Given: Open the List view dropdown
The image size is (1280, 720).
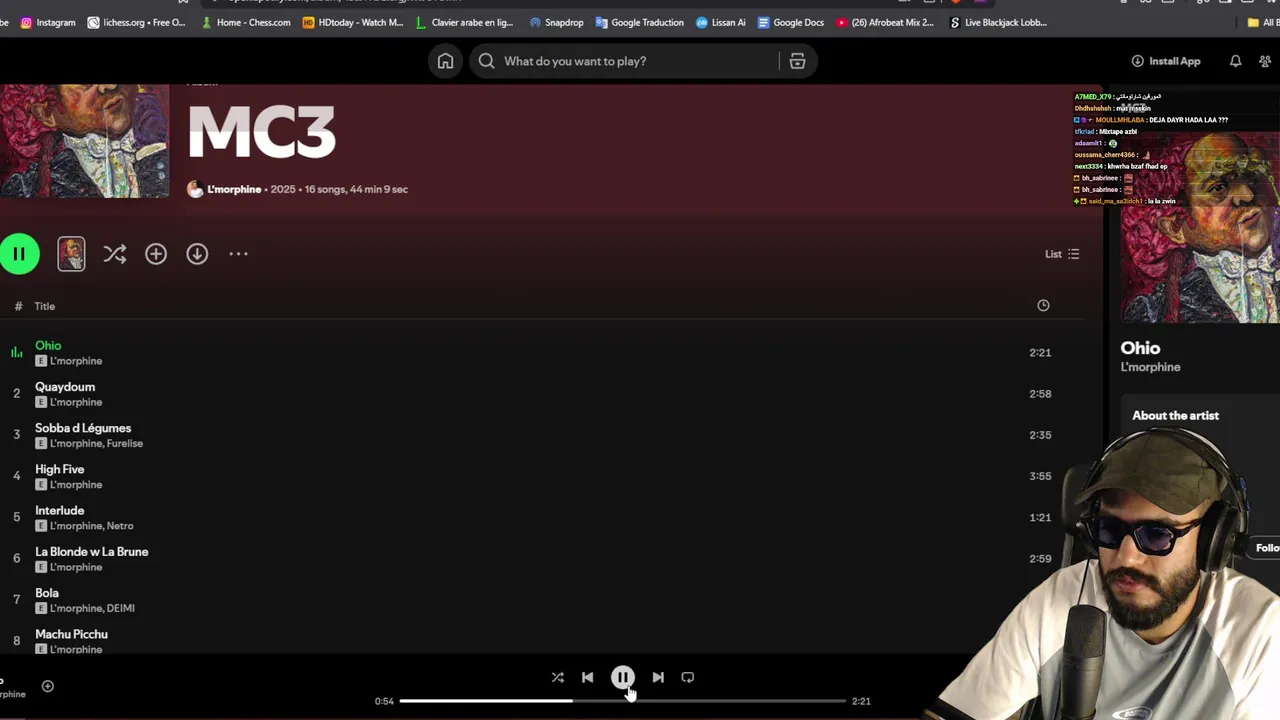Looking at the screenshot, I should click(1062, 254).
